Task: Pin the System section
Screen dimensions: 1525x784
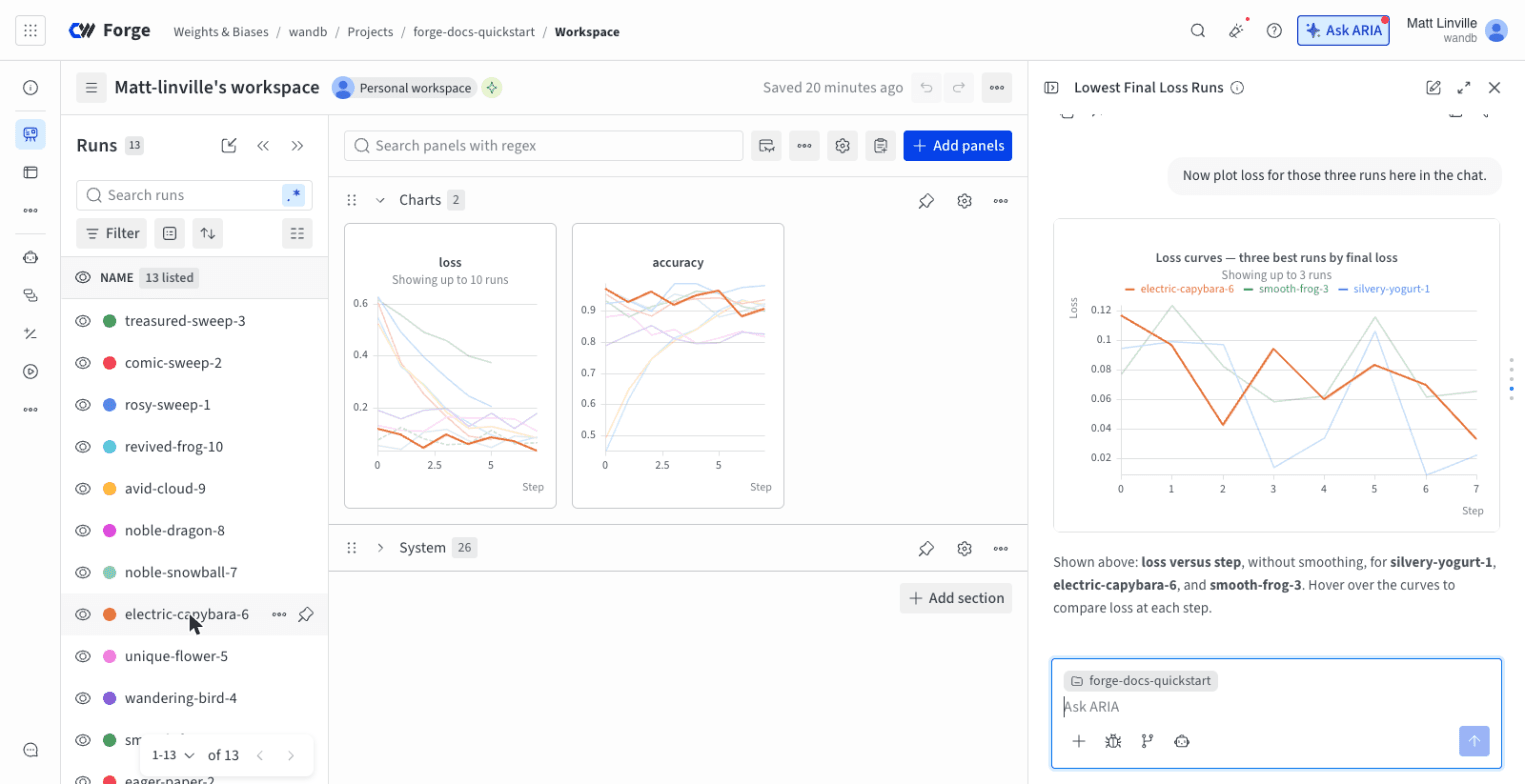Action: (x=926, y=548)
